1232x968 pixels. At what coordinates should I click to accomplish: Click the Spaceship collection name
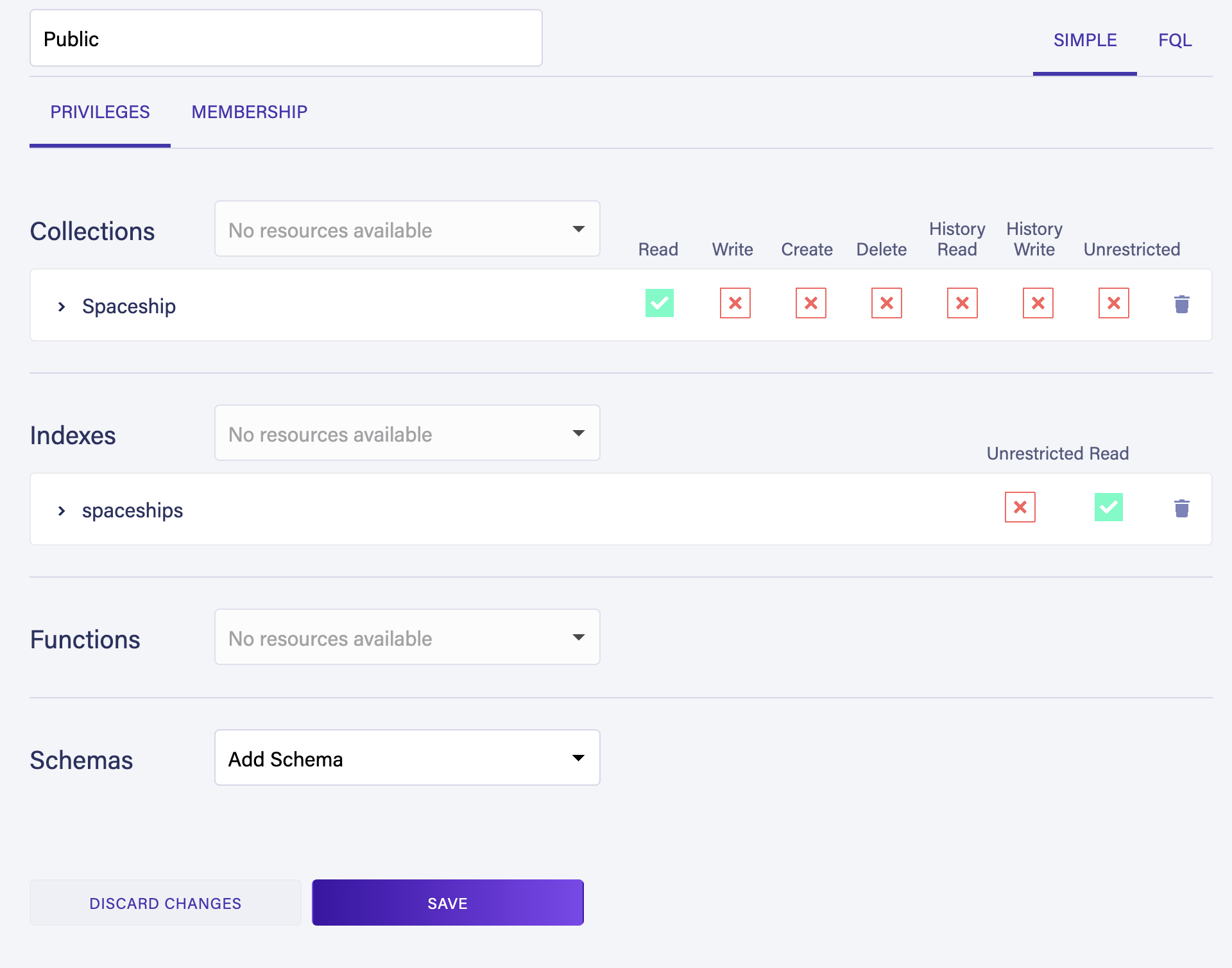tap(129, 307)
